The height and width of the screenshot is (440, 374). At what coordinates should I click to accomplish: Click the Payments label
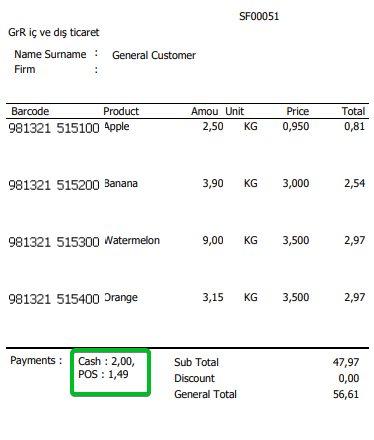point(36,360)
